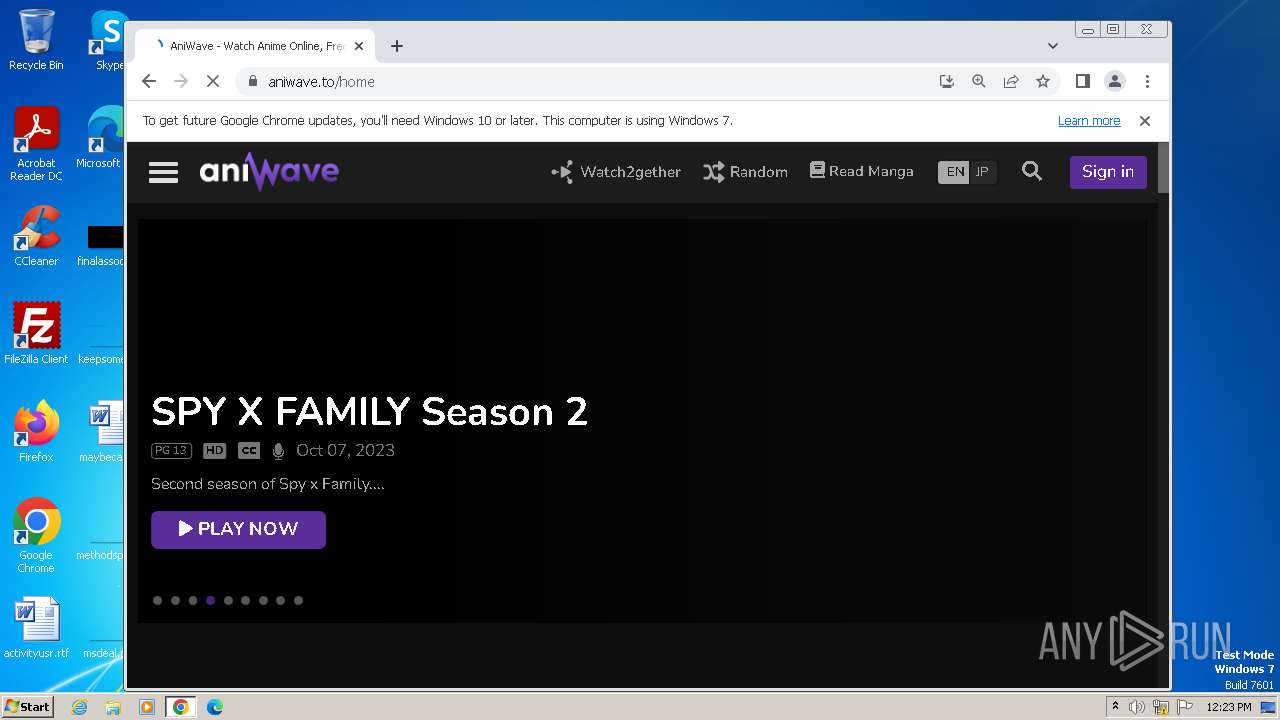Stop loading the page

[213, 82]
